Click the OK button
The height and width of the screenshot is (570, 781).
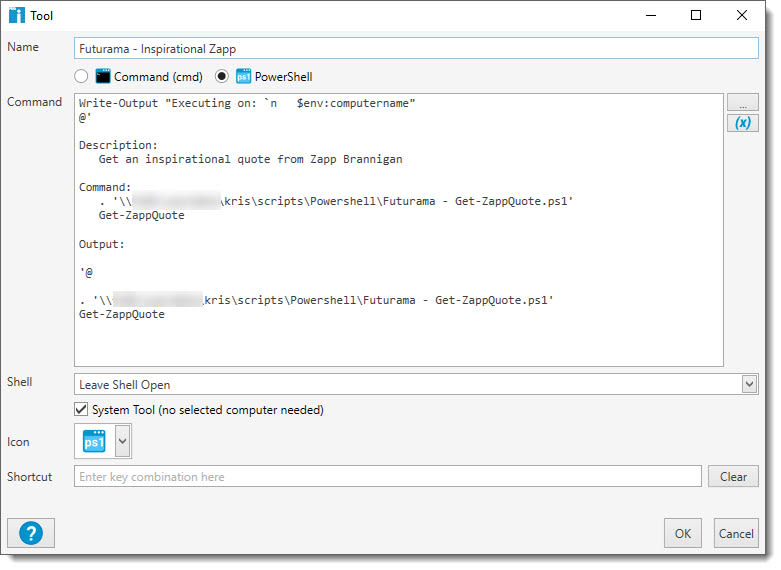pyautogui.click(x=682, y=533)
